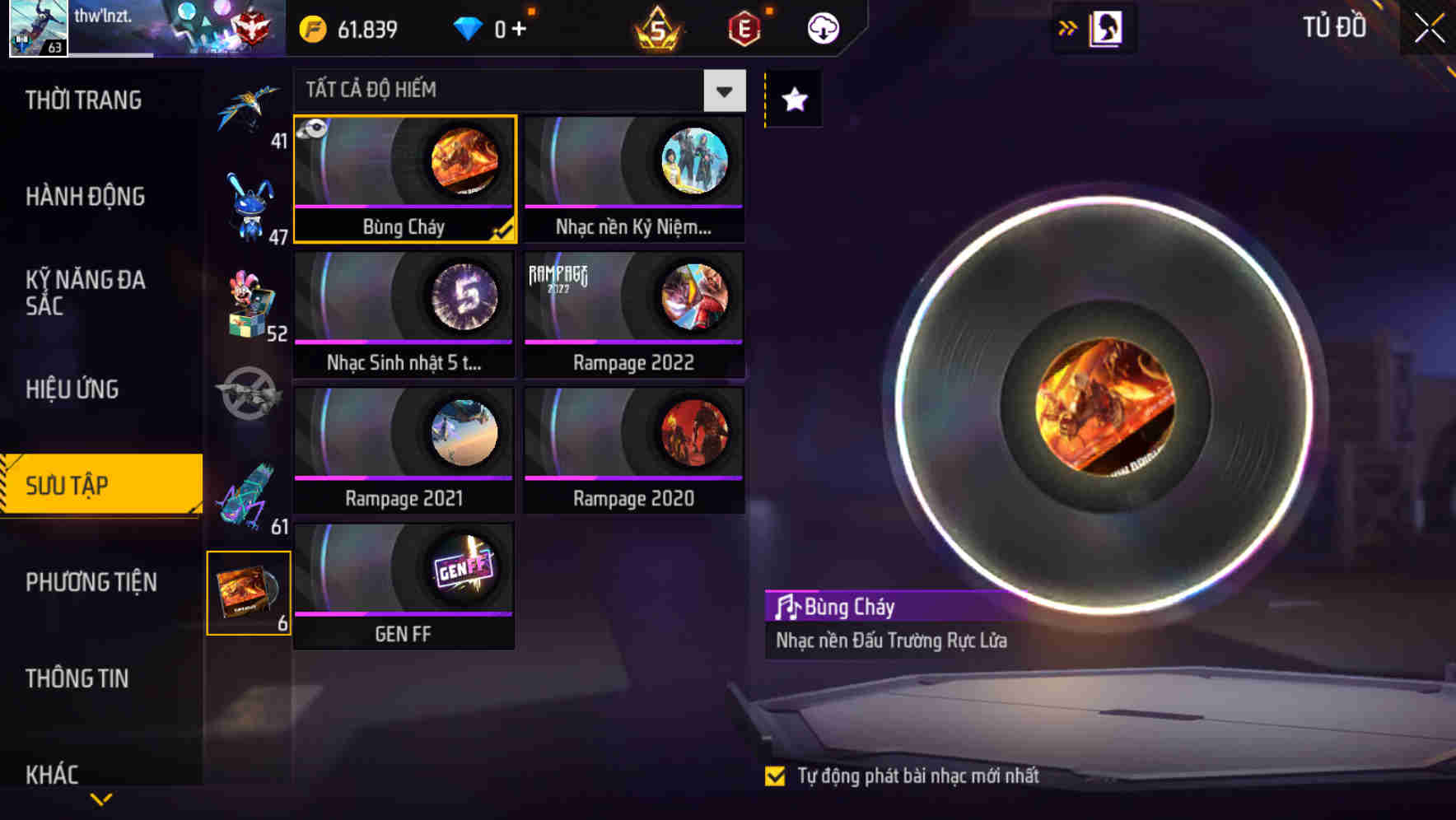Toggle the eye icon on Bùng Cháy track

tap(313, 128)
